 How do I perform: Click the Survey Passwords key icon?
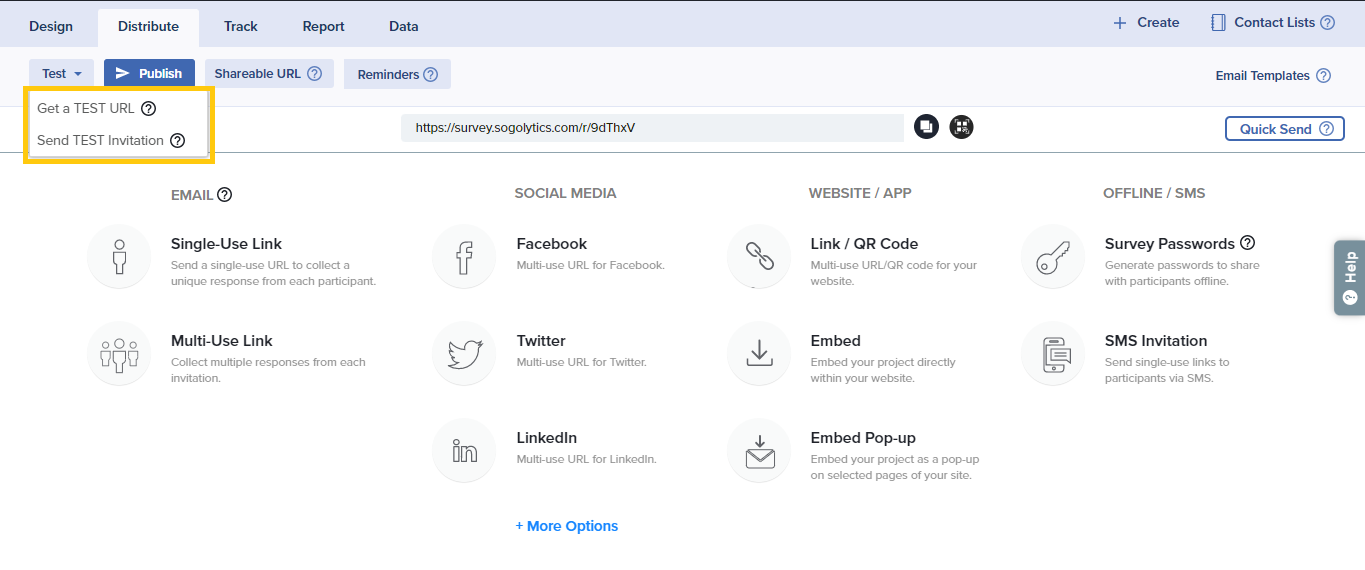(1052, 257)
